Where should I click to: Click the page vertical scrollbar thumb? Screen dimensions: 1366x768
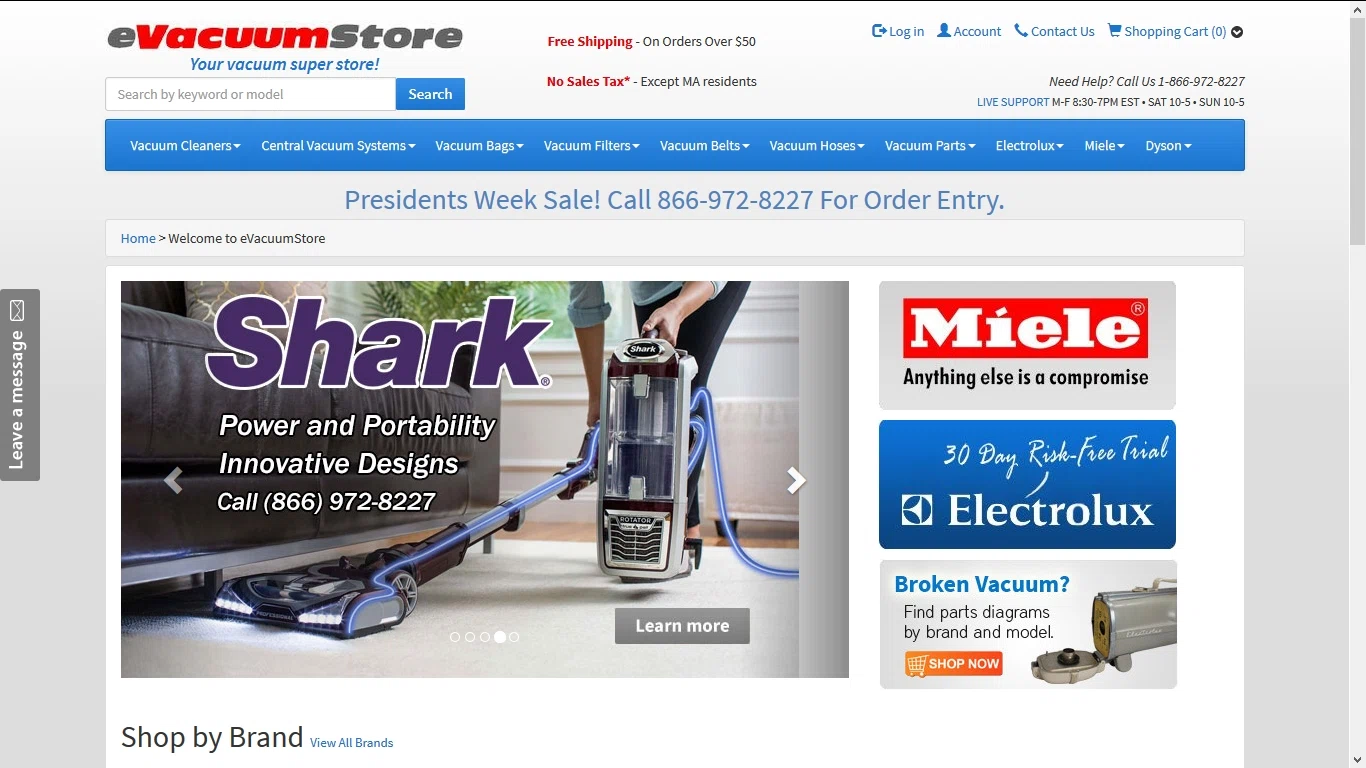pos(1357,129)
